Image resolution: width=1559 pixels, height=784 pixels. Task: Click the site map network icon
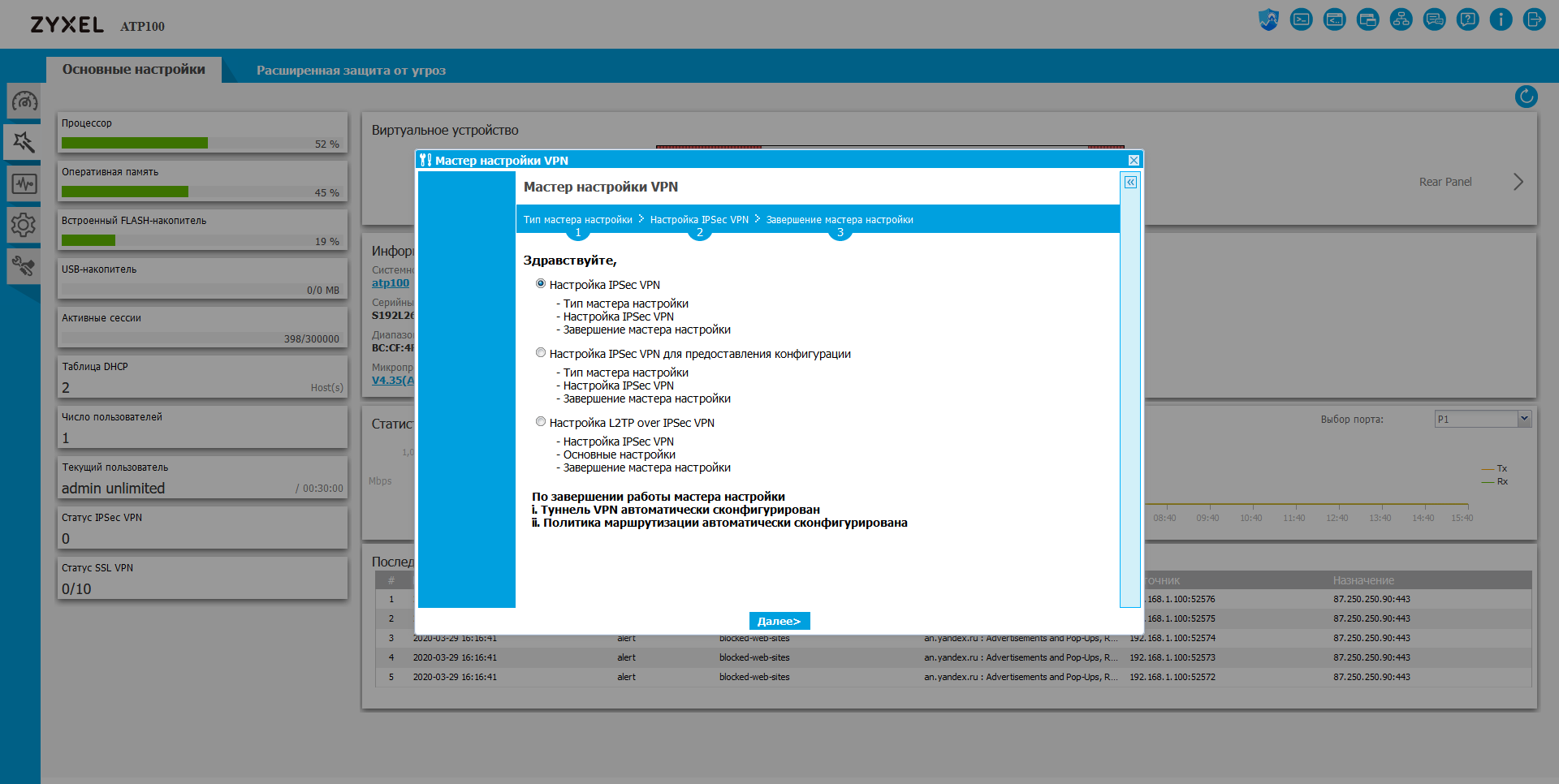coord(1401,19)
